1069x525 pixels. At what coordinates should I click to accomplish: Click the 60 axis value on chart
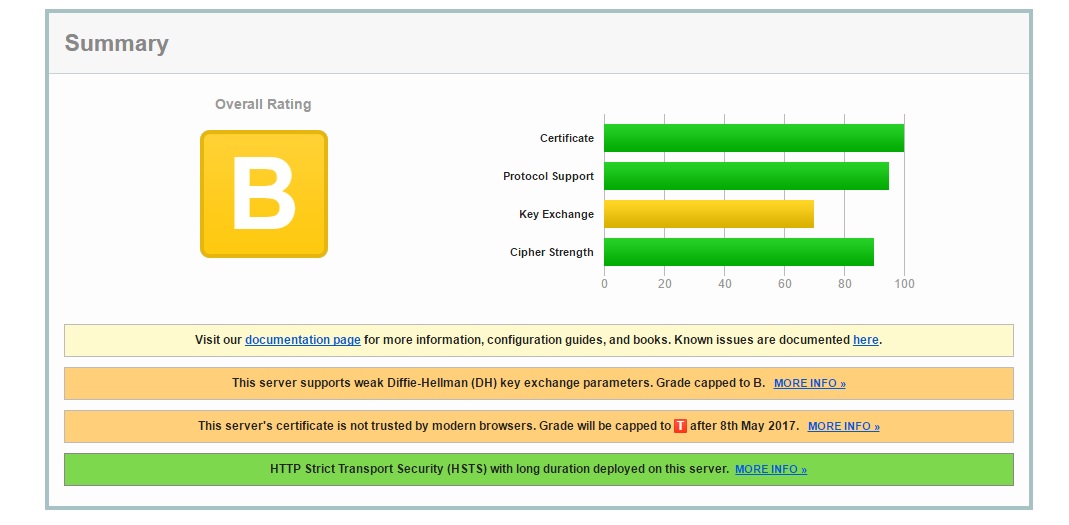pyautogui.click(x=784, y=284)
